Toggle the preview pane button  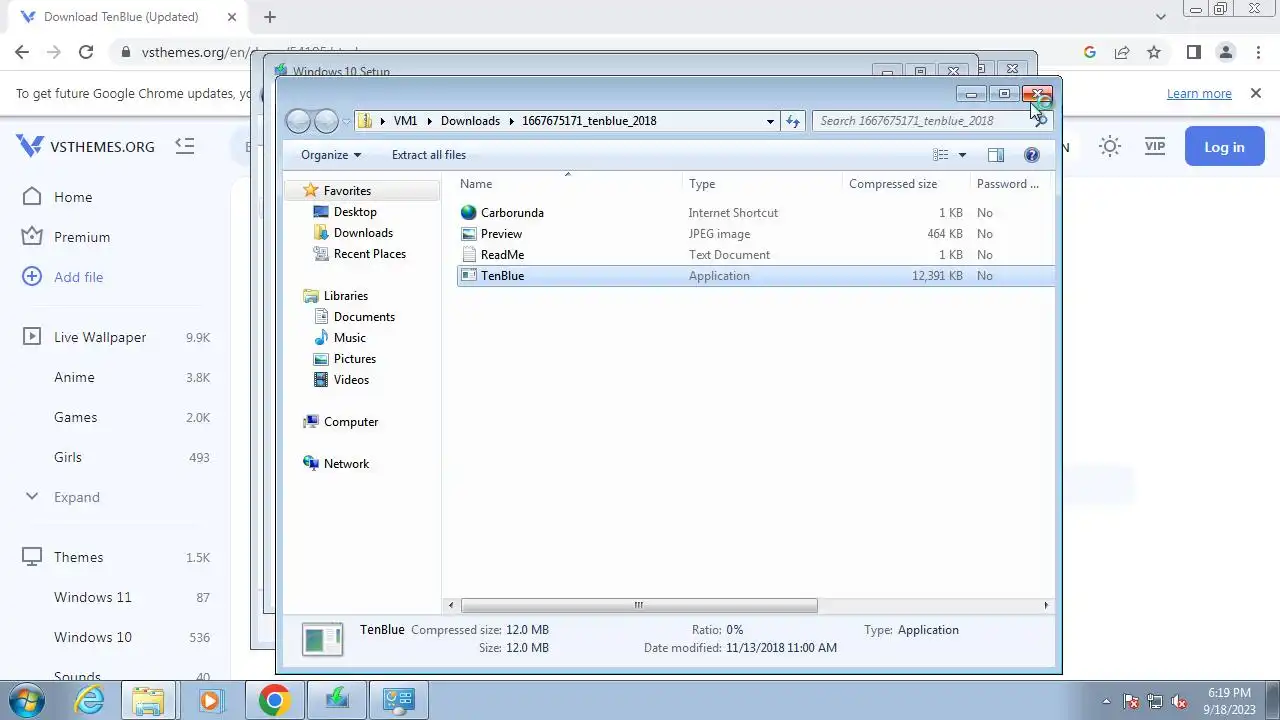click(x=996, y=155)
